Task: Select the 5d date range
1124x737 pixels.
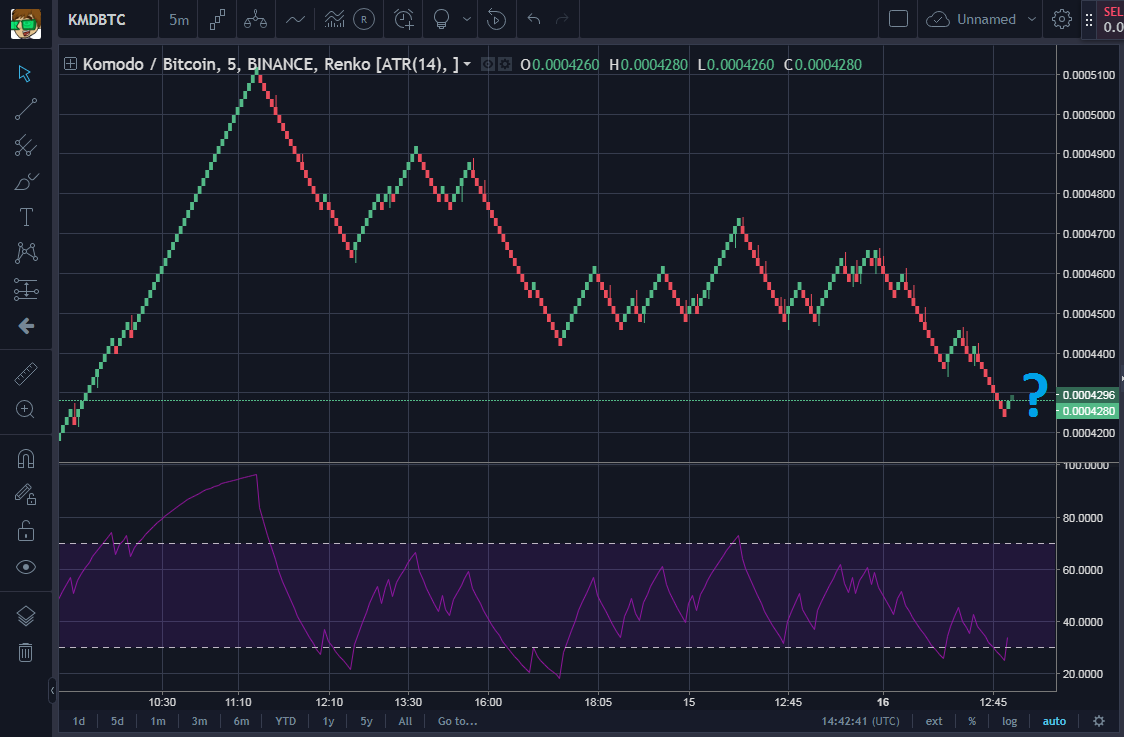Action: (x=117, y=721)
